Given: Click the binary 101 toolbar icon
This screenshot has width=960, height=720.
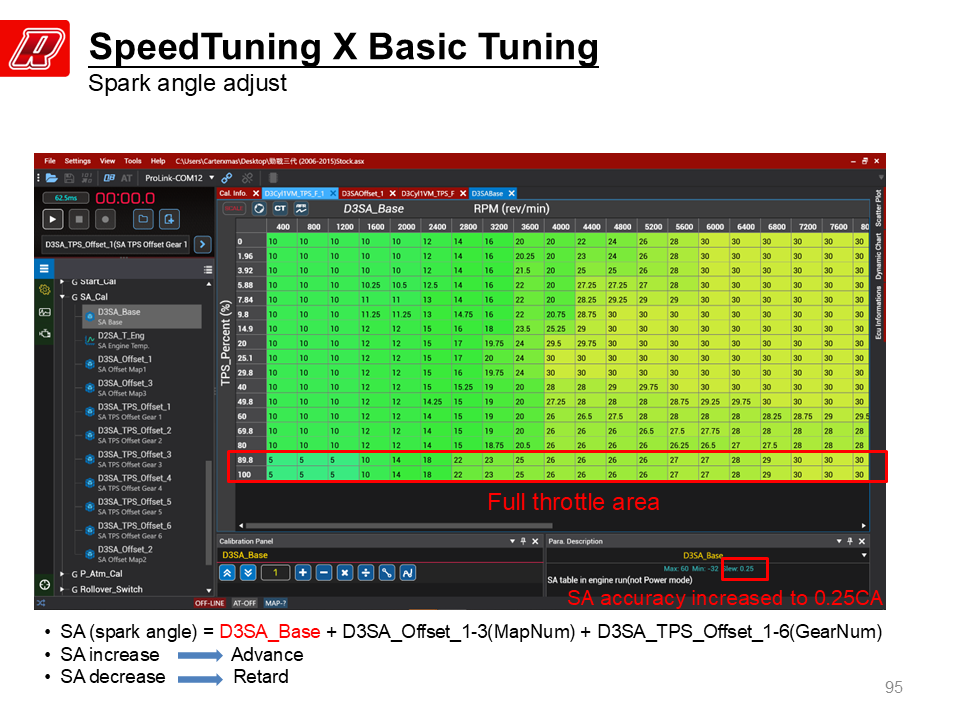Looking at the screenshot, I should coord(87,178).
